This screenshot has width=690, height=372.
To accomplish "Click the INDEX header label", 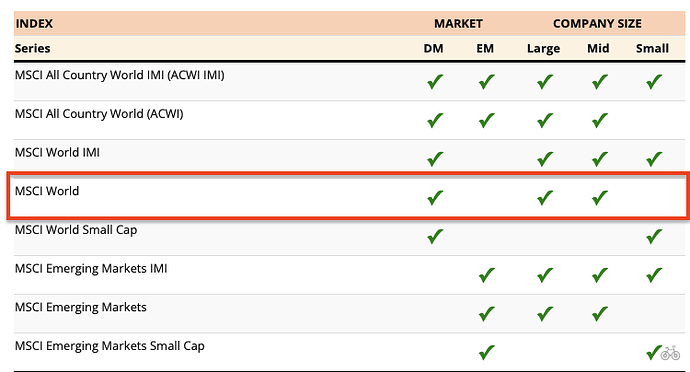I will [x=34, y=24].
